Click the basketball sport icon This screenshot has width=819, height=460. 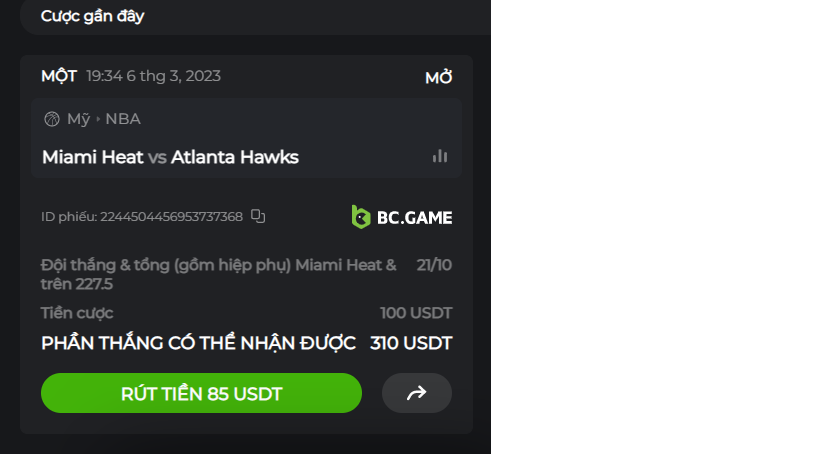(52, 119)
